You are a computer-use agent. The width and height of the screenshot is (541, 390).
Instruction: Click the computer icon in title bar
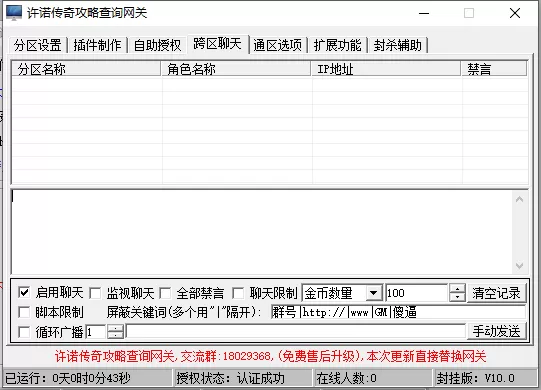[x=14, y=13]
